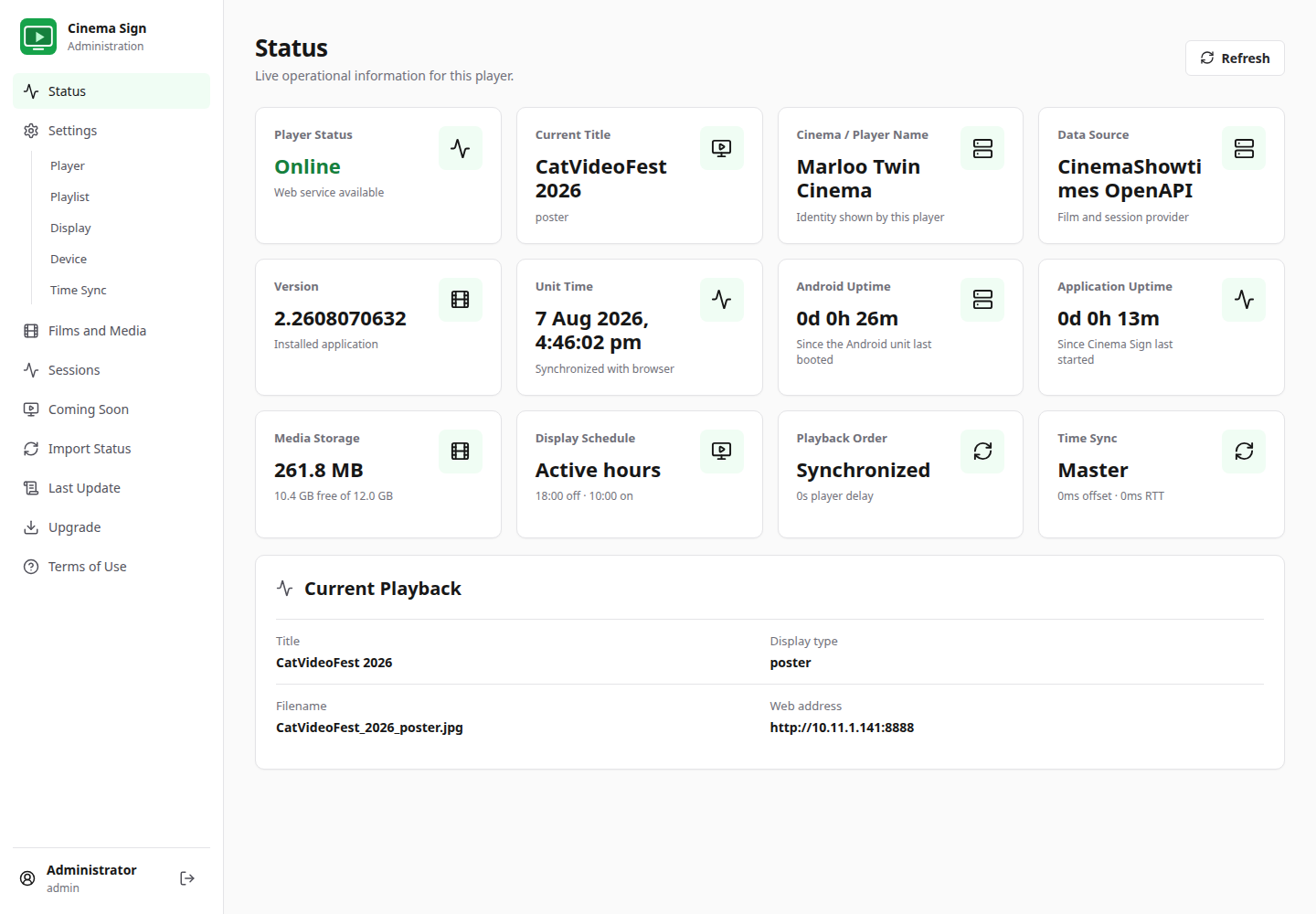Click the 18:00 off · 10:00 on text
The width and height of the screenshot is (1316, 914).
584,496
